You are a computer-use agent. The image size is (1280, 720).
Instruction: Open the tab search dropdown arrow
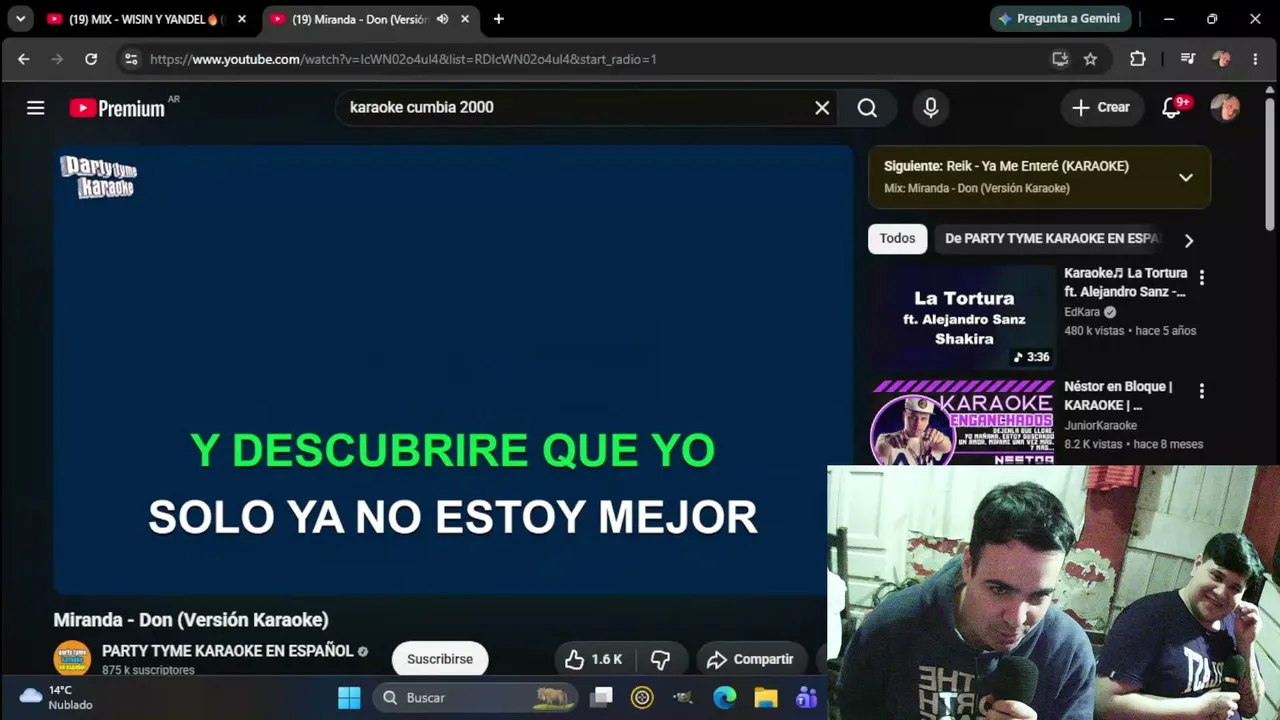[x=20, y=19]
